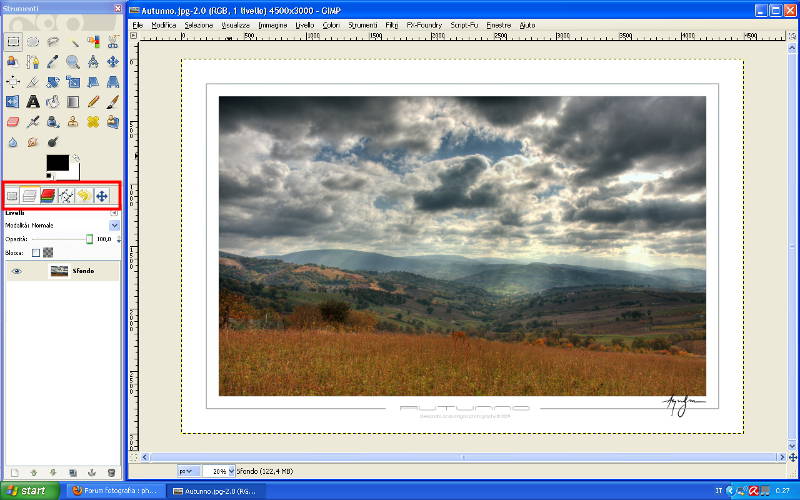Select the Ink tool

[x=53, y=121]
